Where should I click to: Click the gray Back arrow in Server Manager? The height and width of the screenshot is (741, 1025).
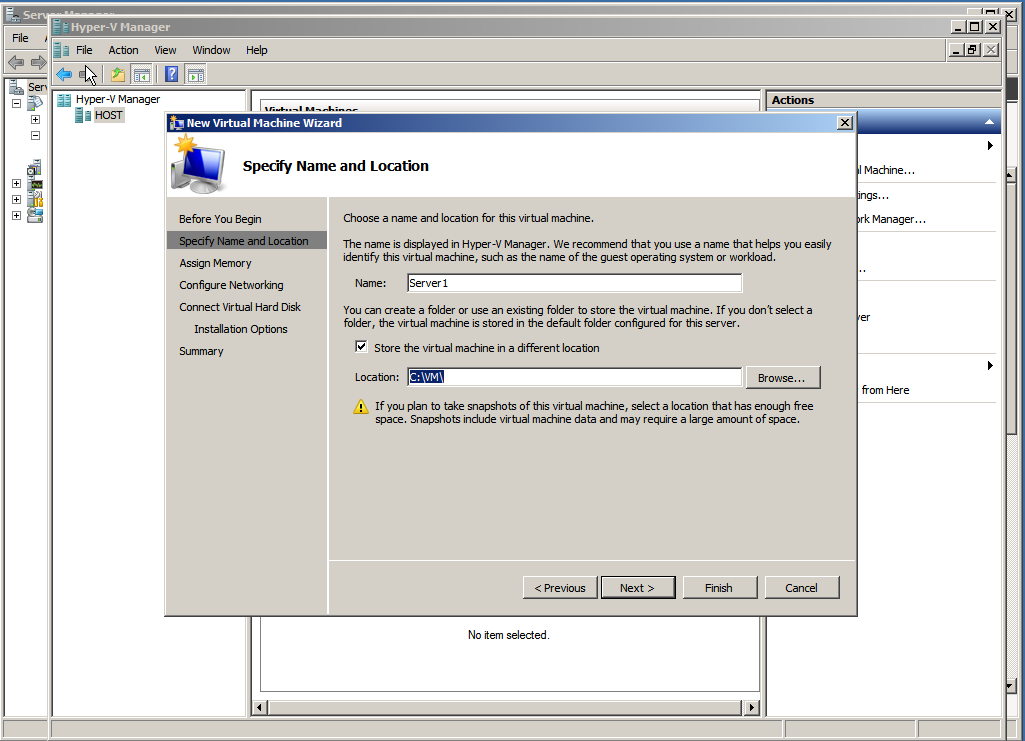[x=16, y=62]
